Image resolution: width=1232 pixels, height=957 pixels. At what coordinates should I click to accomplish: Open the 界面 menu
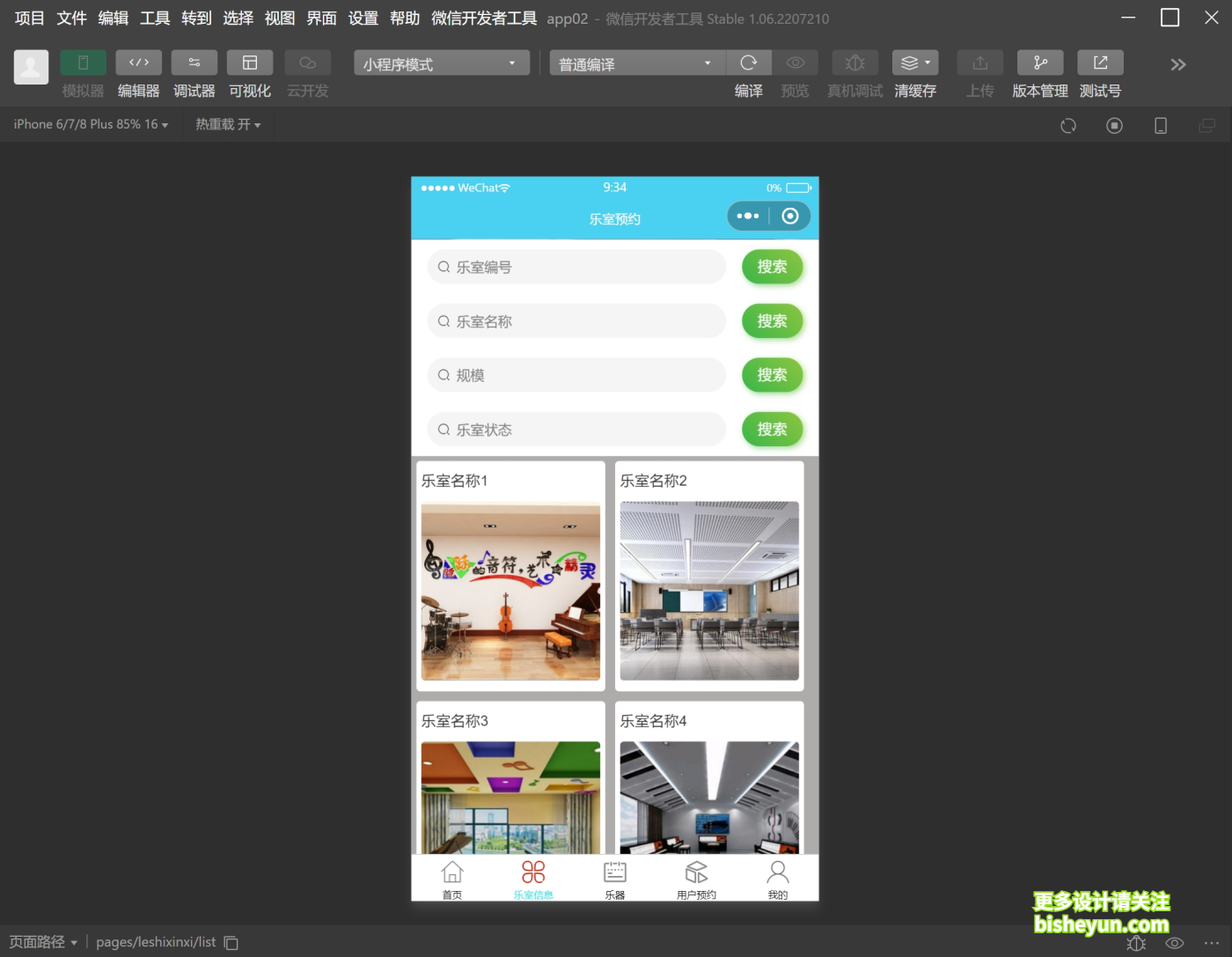click(321, 18)
